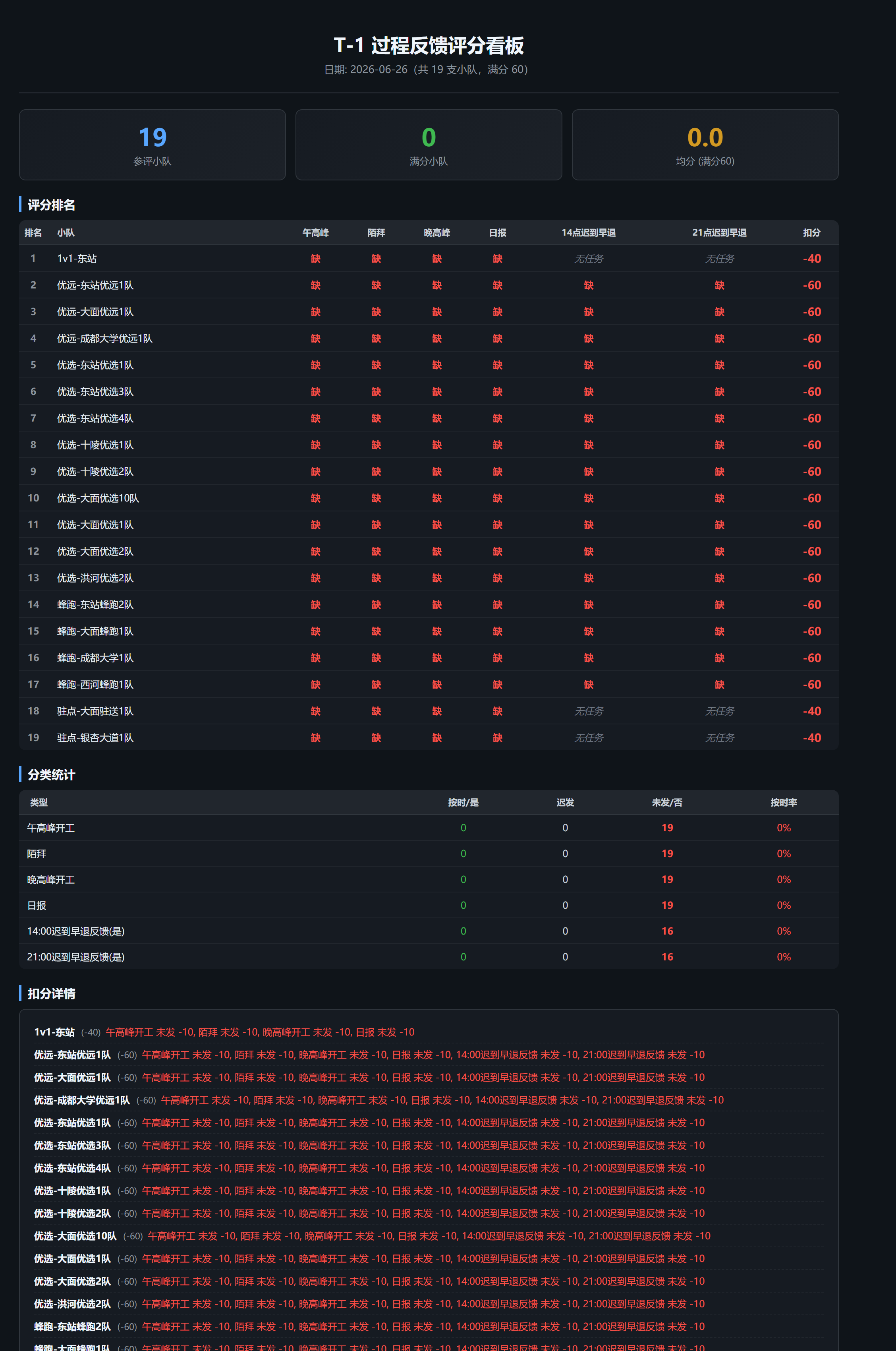Click 1v1-东站 entry in 扣分详情 list
The image size is (896, 1351).
tap(429, 1032)
